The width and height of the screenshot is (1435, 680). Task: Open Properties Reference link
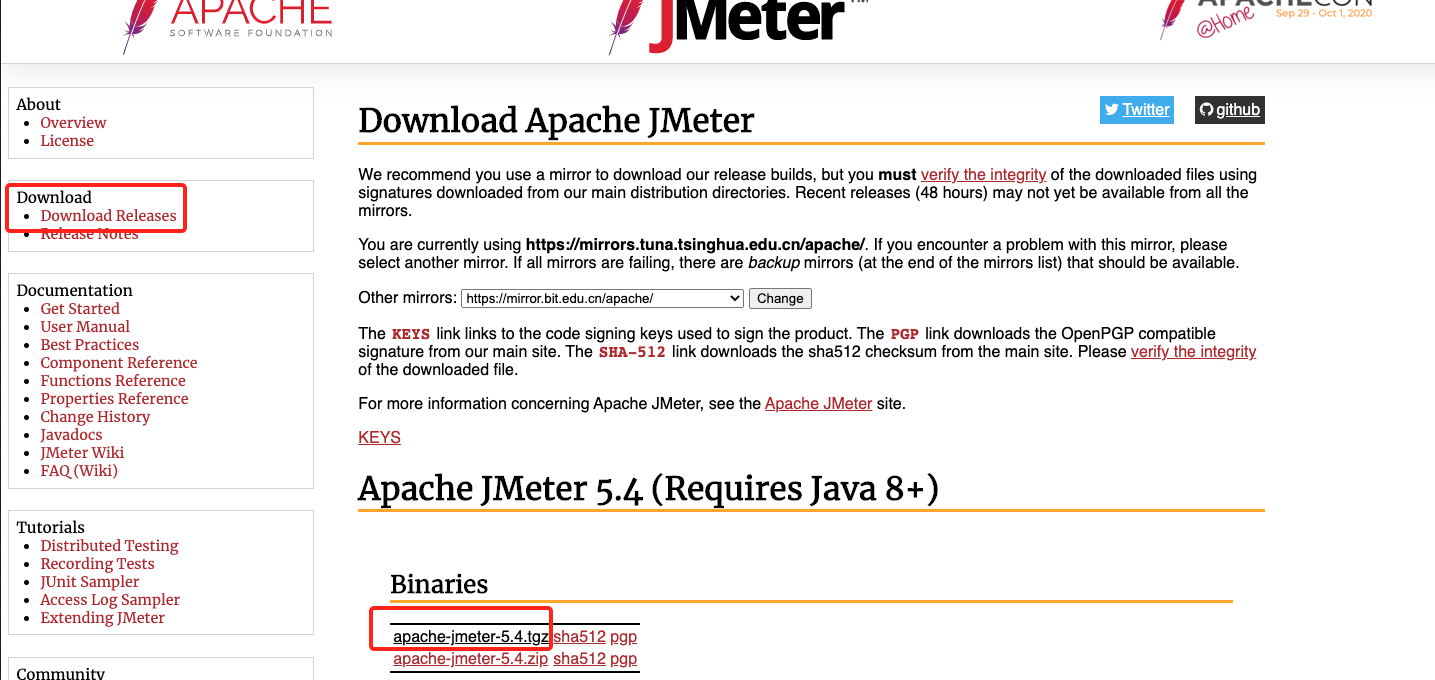[x=114, y=399]
